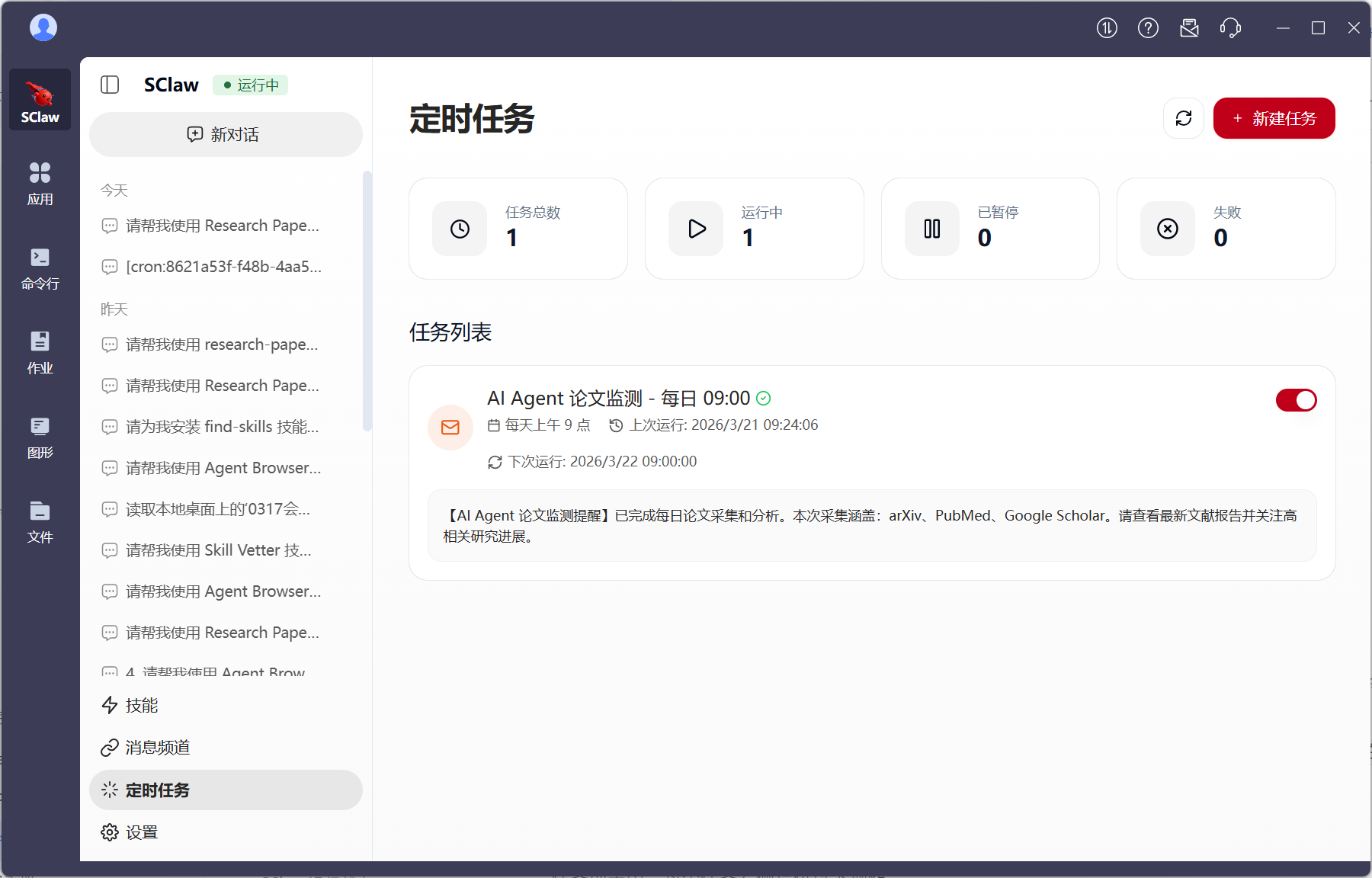Start a 新对话 new conversation
Screen dimensions: 1372x878
[226, 135]
